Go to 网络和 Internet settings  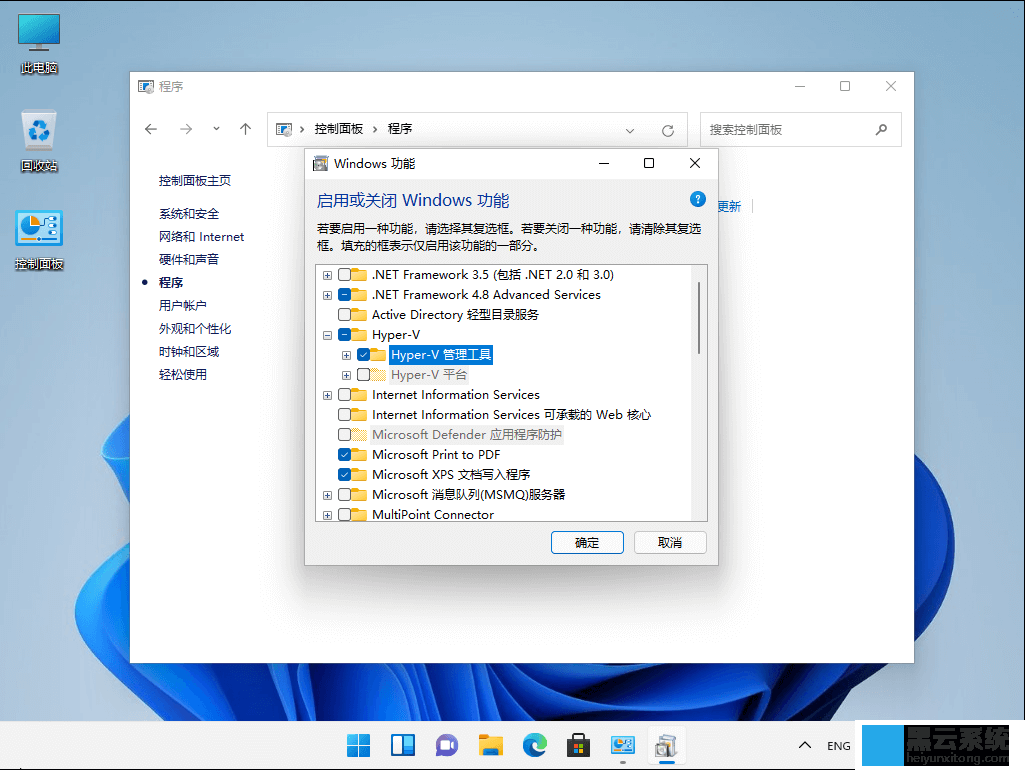tap(201, 236)
